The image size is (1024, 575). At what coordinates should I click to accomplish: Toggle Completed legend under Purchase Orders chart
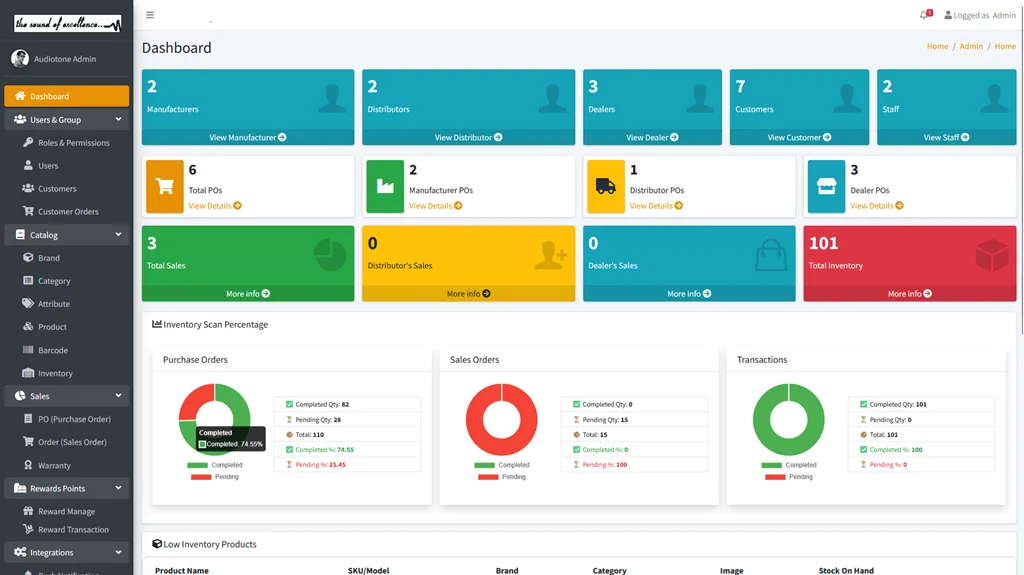(x=215, y=465)
